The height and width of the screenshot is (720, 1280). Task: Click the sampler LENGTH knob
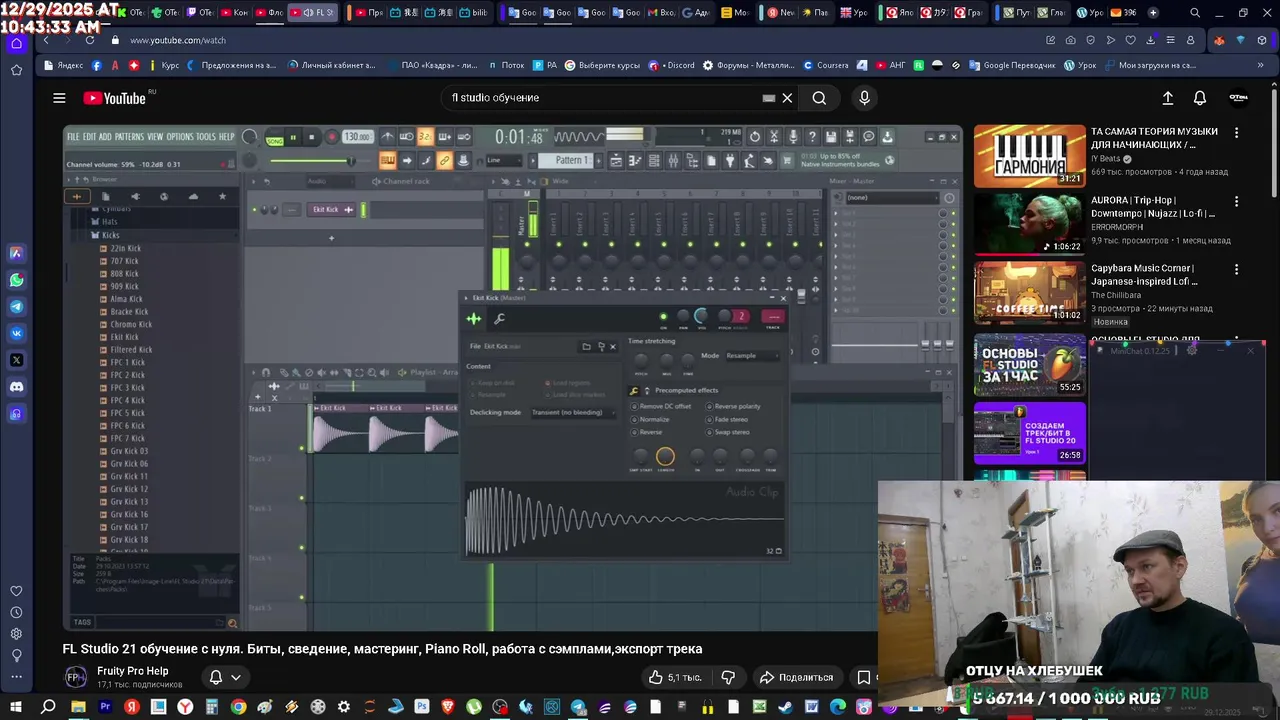pyautogui.click(x=665, y=457)
